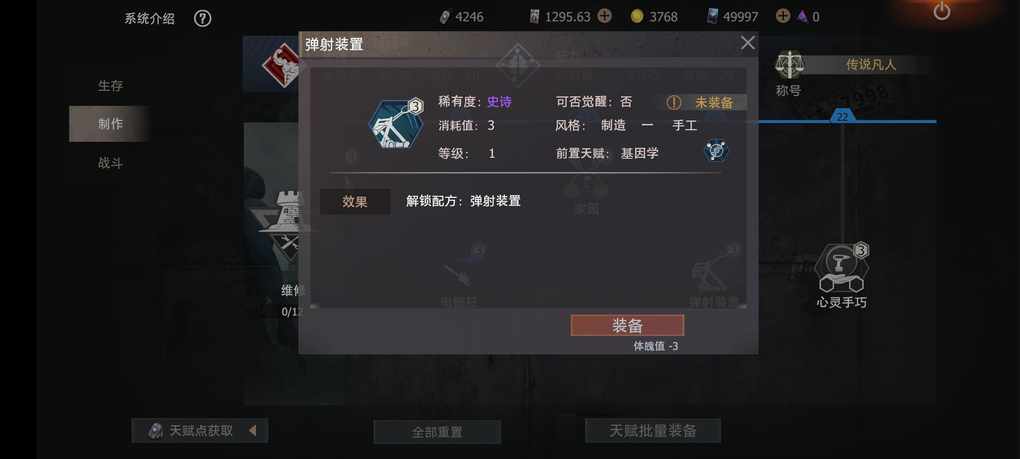The height and width of the screenshot is (459, 1020).
Task: Open the system intro help question-mark icon
Action: pos(202,19)
